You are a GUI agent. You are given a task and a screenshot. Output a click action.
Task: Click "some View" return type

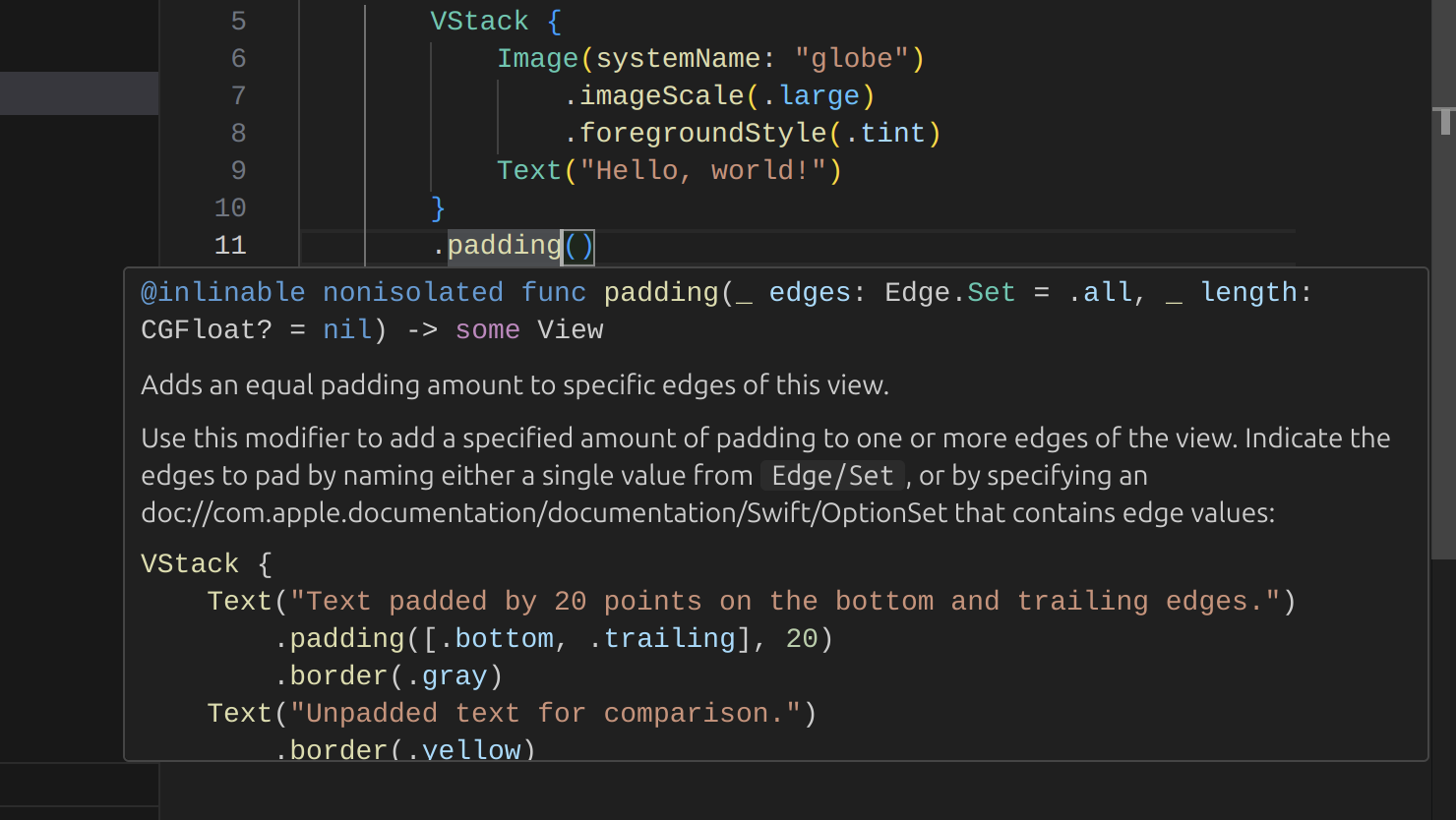(x=529, y=330)
